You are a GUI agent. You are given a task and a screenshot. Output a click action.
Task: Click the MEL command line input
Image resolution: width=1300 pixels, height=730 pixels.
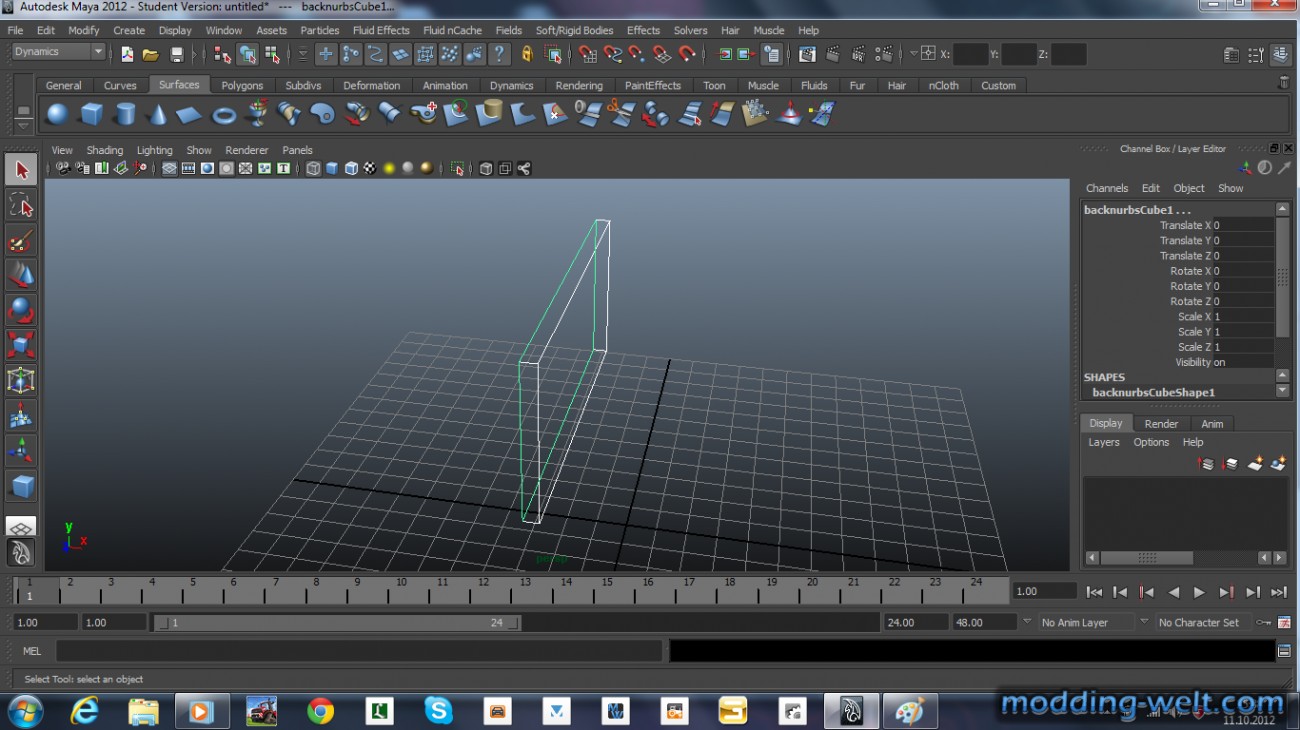click(358, 651)
